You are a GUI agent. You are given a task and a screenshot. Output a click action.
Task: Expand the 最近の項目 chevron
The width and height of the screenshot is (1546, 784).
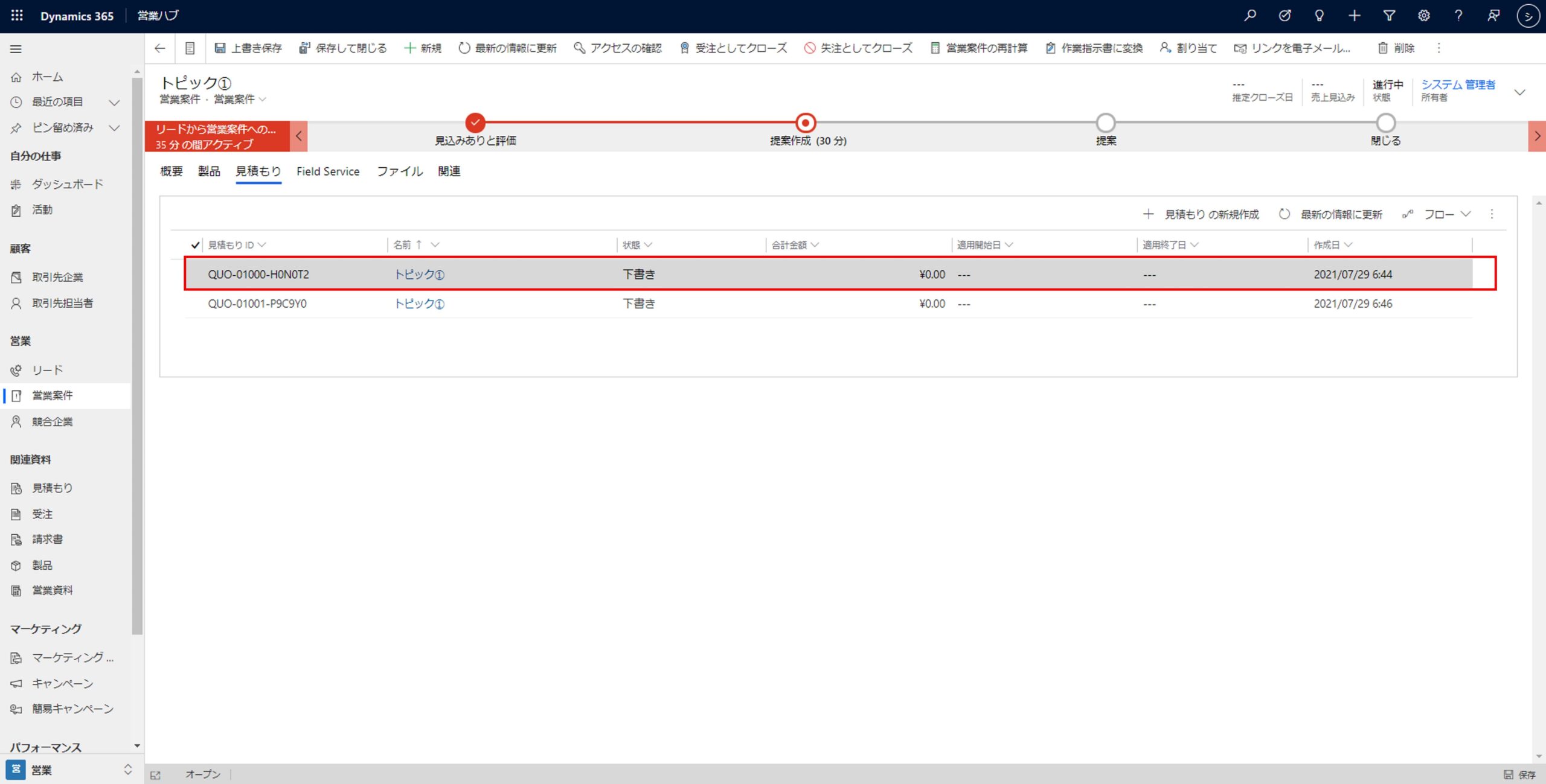[x=114, y=103]
